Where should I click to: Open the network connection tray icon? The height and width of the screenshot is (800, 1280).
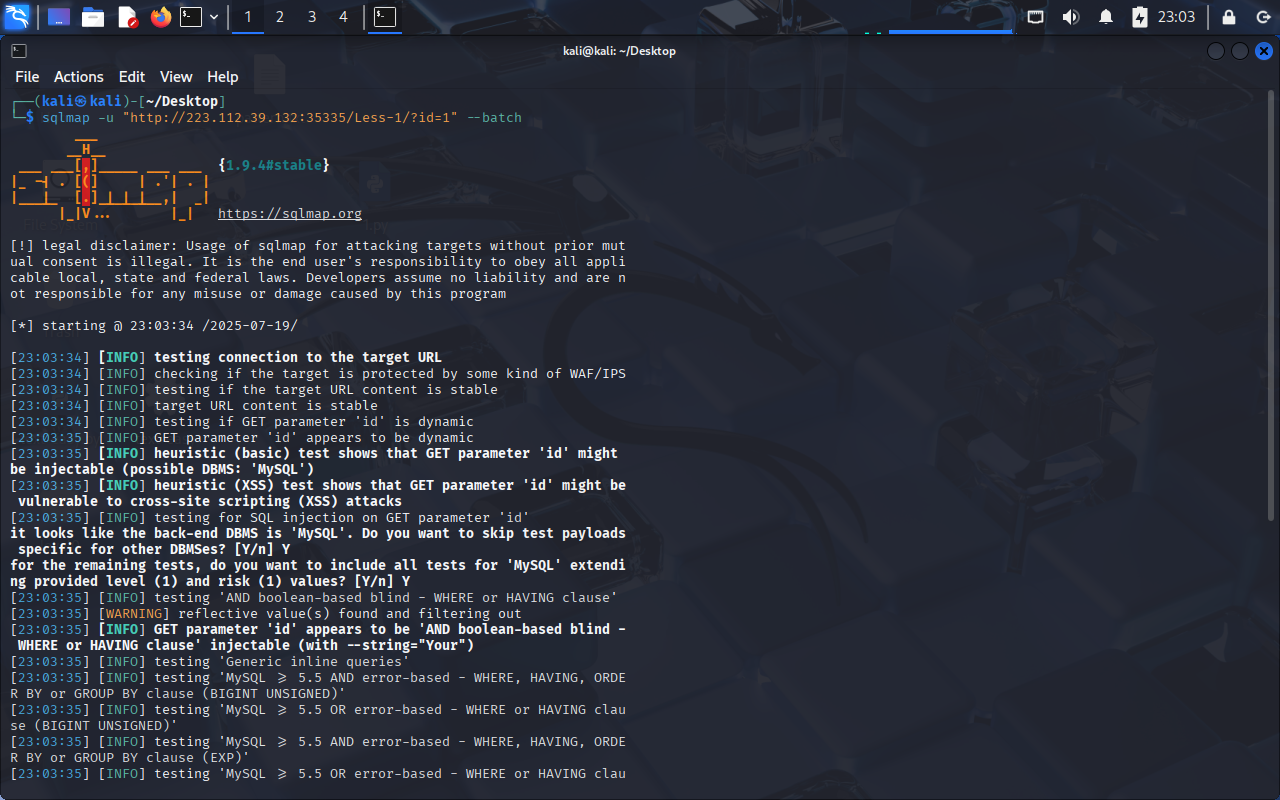(1036, 17)
